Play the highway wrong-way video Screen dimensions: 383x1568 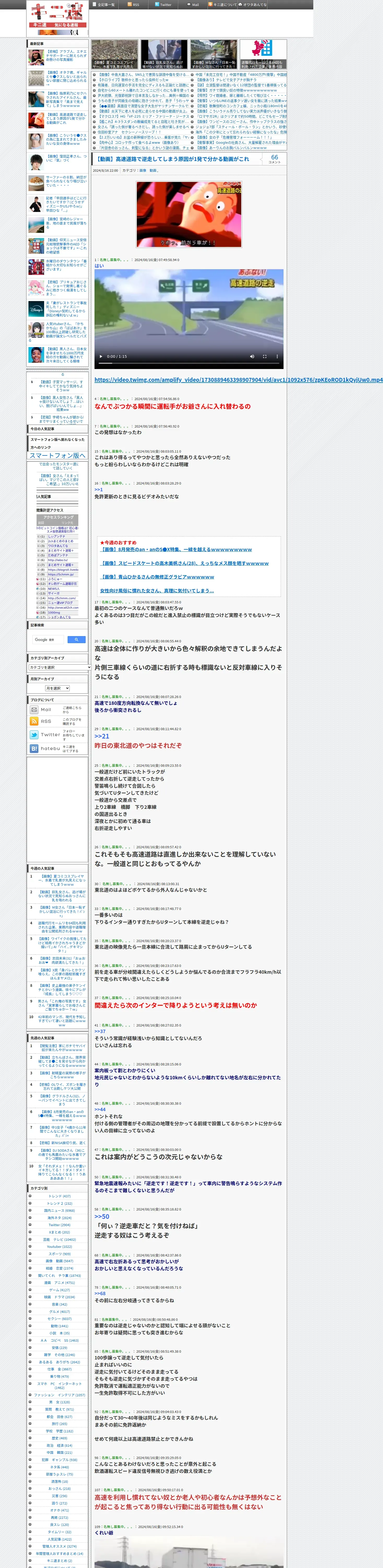point(101,357)
